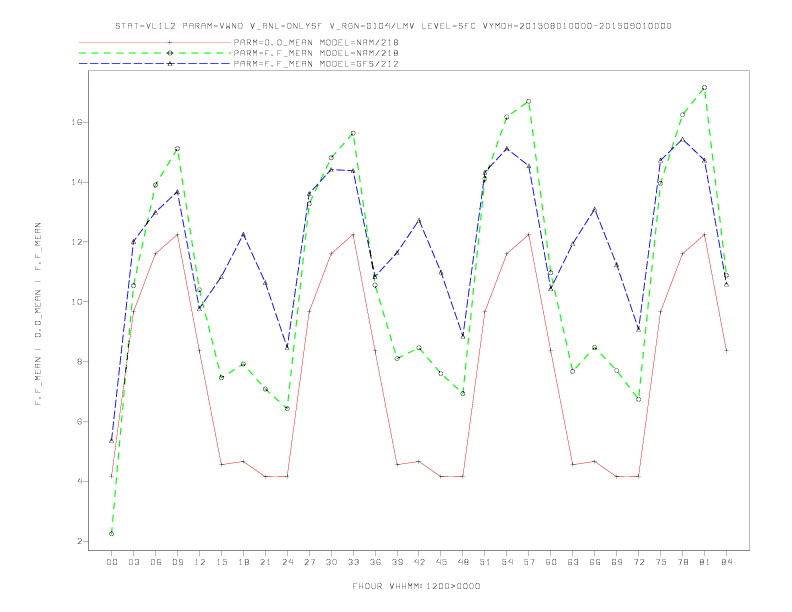Click x-axis tick label 42
Image resolution: width=792 pixels, height=612 pixels.
click(x=419, y=562)
